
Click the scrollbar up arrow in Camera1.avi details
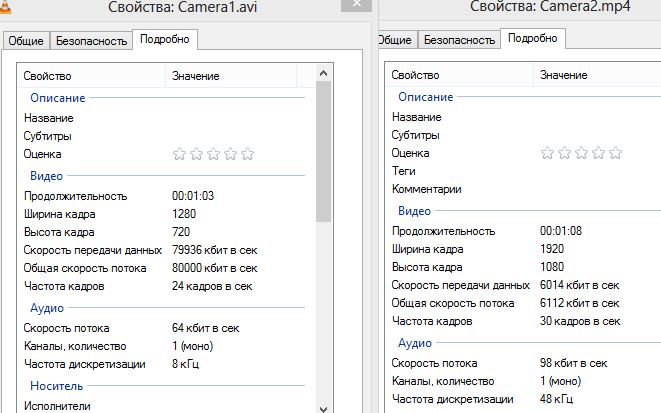[x=323, y=75]
